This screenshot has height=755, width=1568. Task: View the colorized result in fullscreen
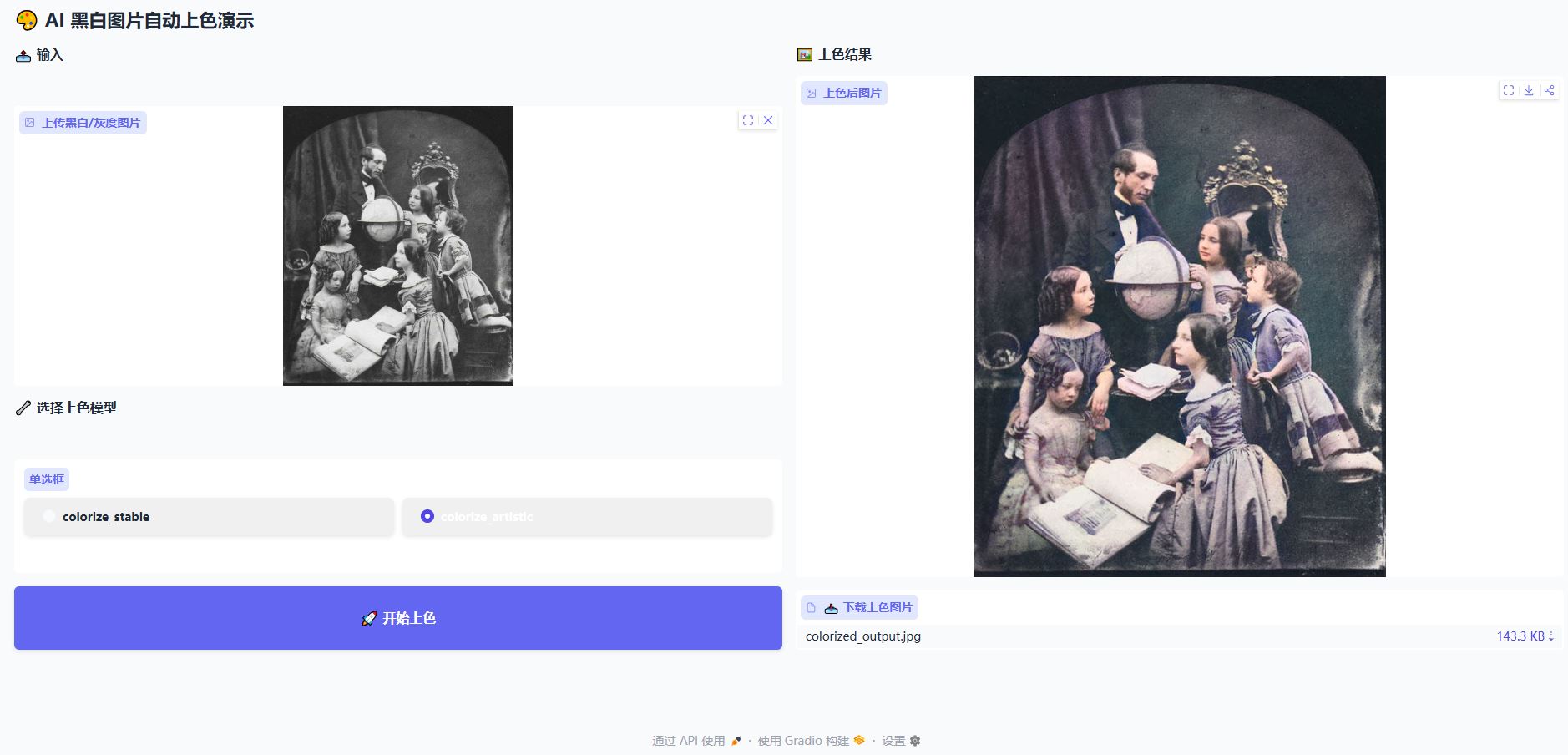[x=1509, y=90]
